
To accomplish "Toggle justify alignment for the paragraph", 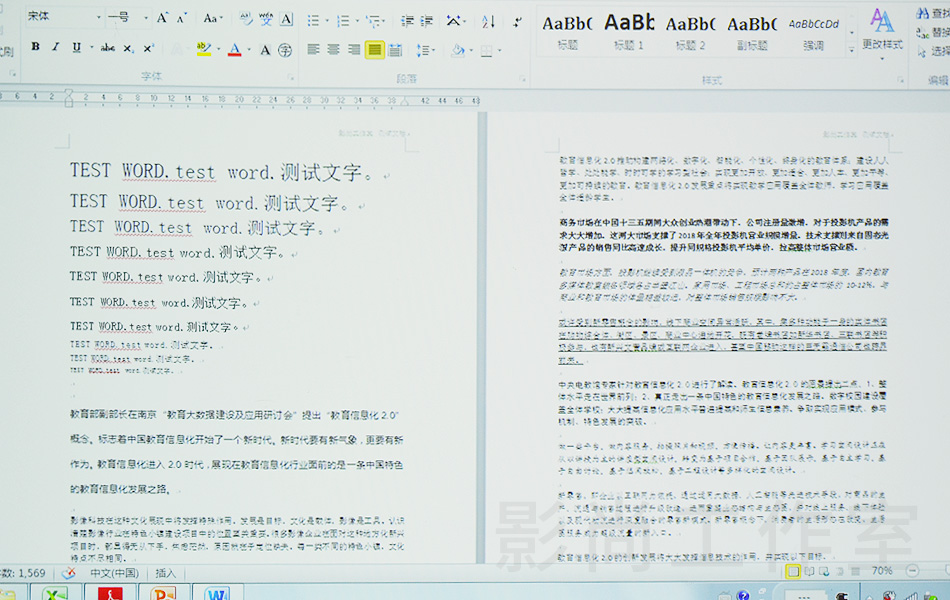I will [374, 49].
